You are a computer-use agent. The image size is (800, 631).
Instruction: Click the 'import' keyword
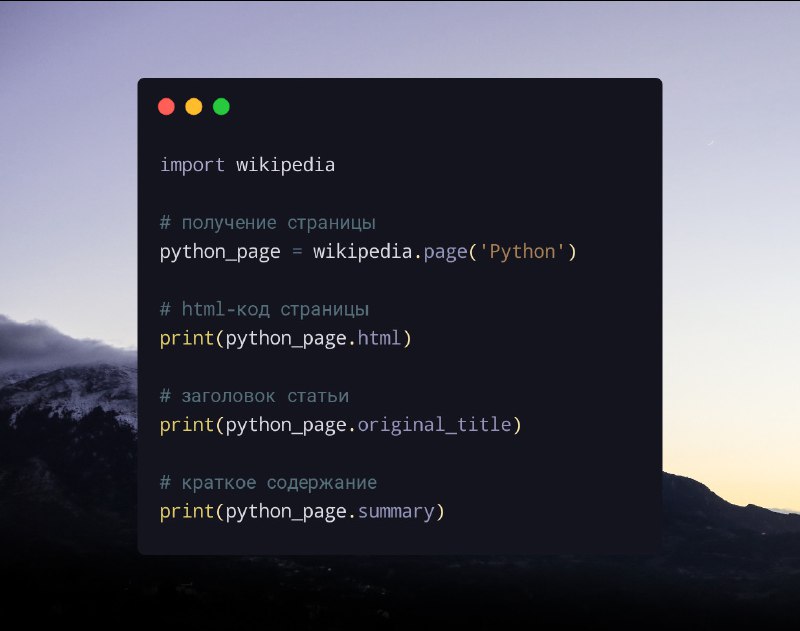[x=192, y=165]
